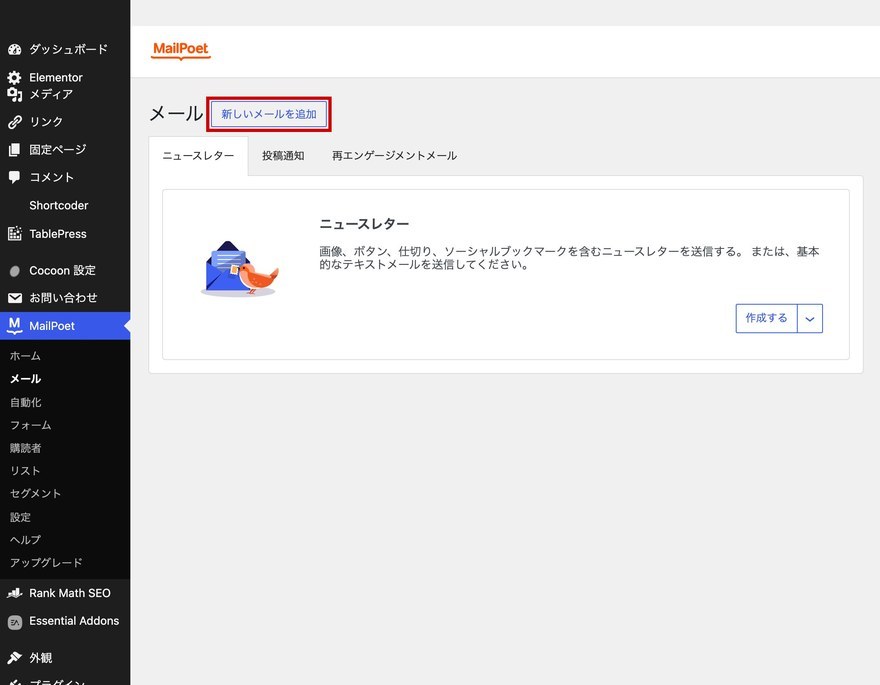The image size is (880, 685).
Task: Select the ニュースレター tab
Action: click(198, 156)
